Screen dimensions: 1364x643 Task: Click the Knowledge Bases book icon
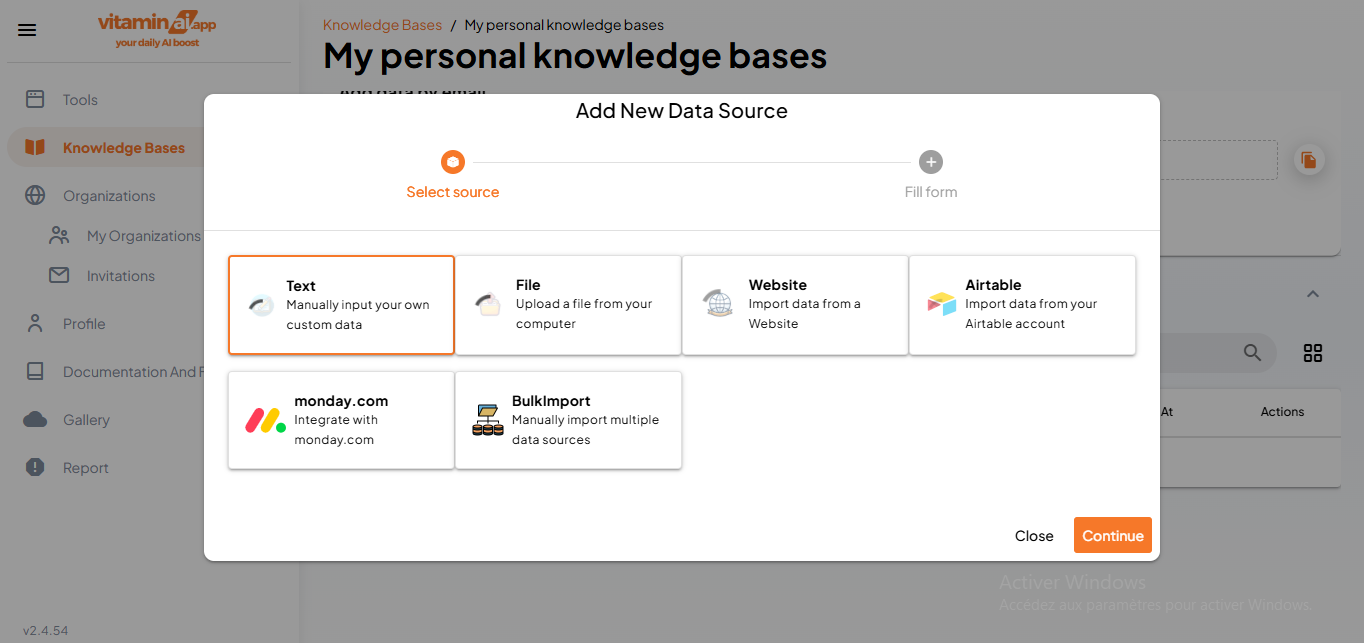(34, 147)
